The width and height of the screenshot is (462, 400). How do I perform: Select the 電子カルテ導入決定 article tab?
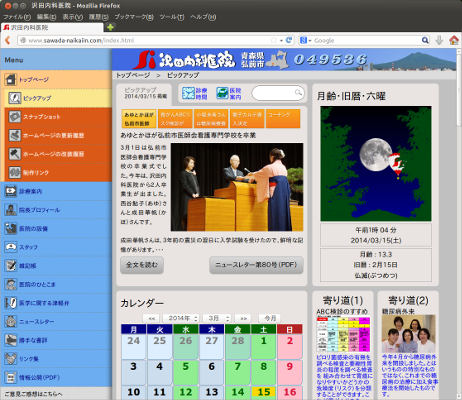click(x=247, y=119)
